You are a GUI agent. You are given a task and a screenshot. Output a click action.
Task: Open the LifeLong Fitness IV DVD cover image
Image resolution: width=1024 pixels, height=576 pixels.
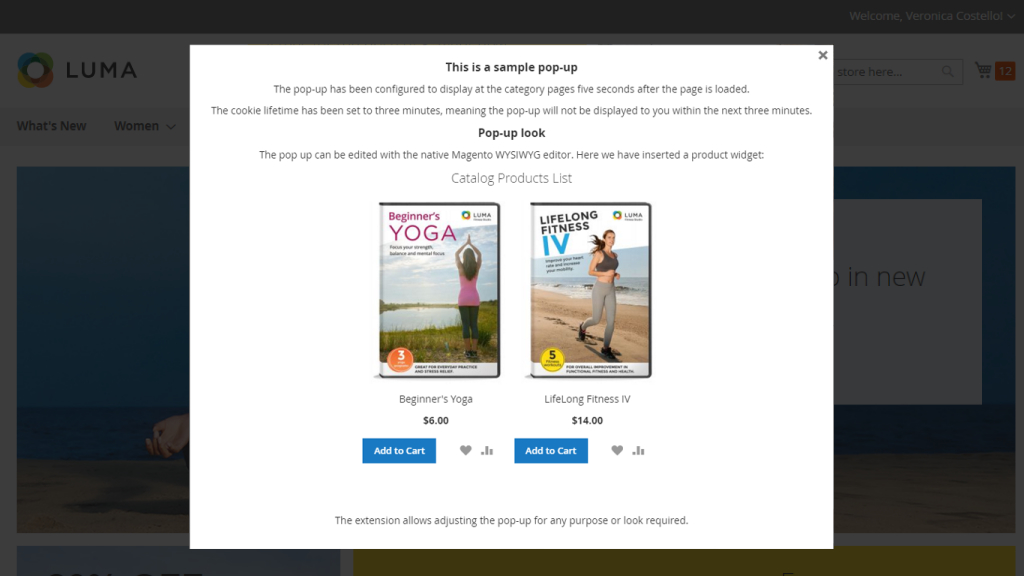pyautogui.click(x=588, y=290)
